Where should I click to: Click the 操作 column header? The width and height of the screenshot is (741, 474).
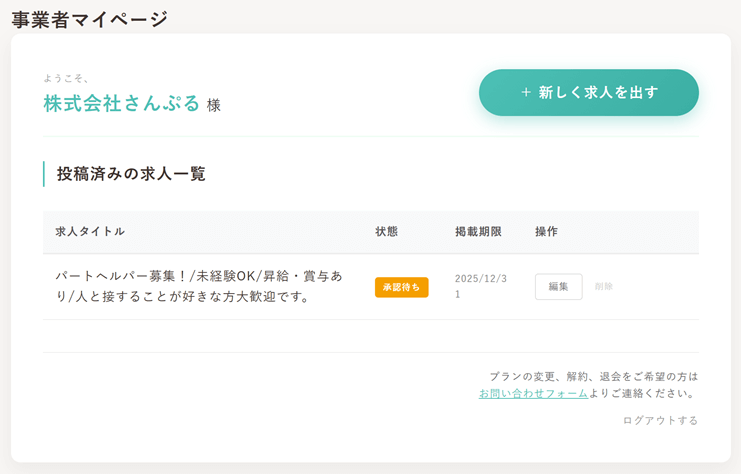pyautogui.click(x=546, y=232)
